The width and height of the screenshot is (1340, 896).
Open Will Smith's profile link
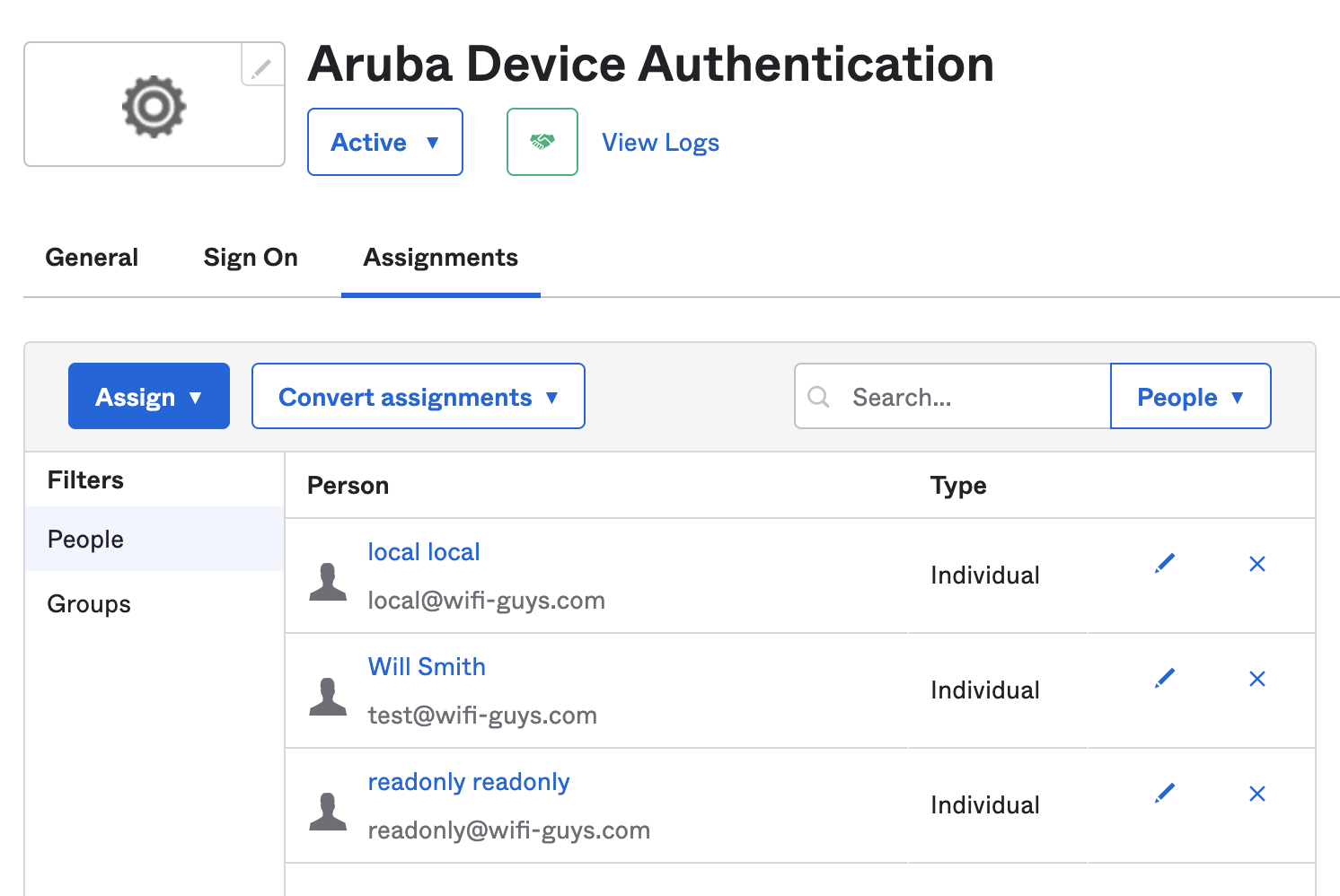pyautogui.click(x=426, y=666)
